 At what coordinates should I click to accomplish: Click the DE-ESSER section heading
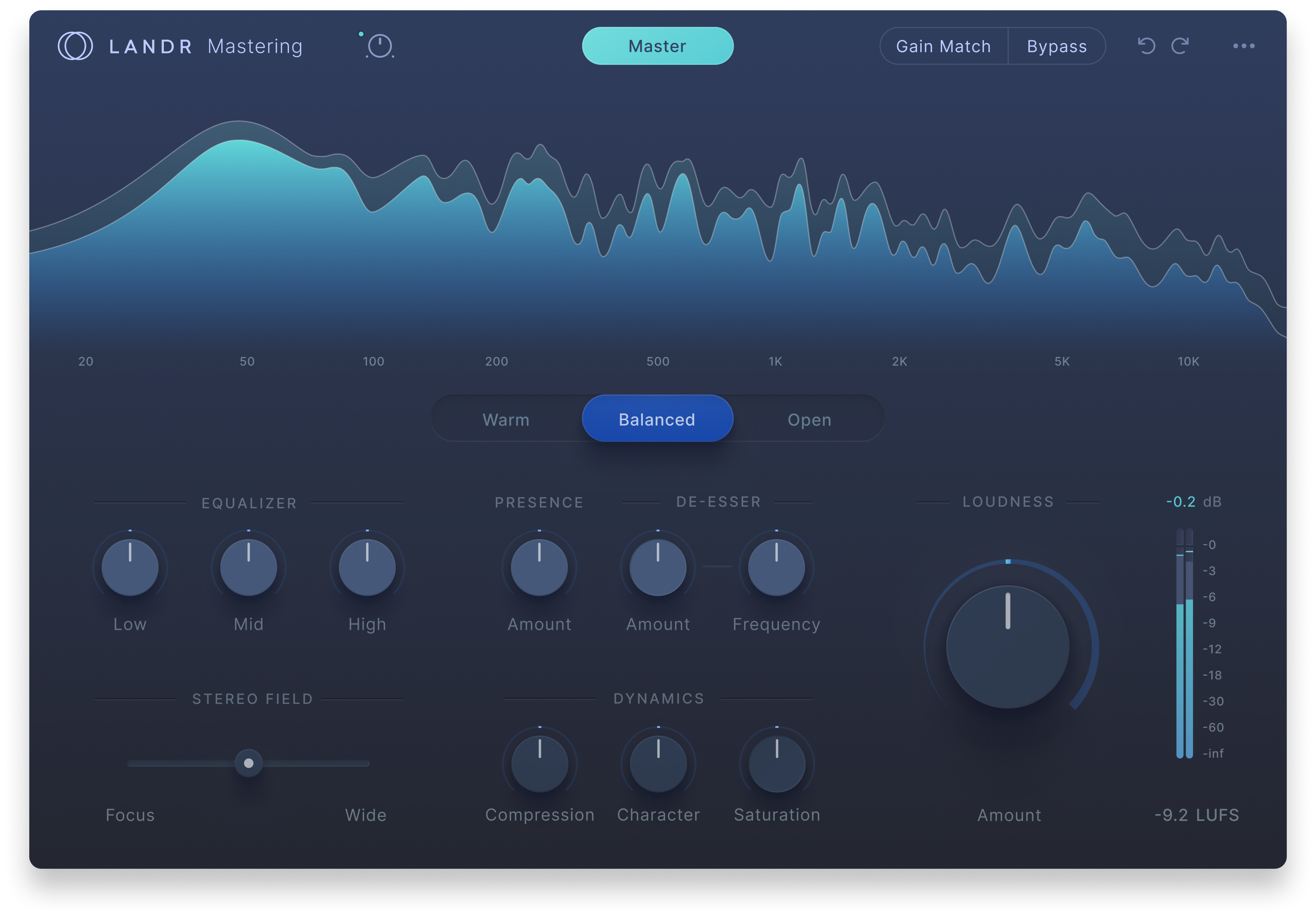[719, 502]
